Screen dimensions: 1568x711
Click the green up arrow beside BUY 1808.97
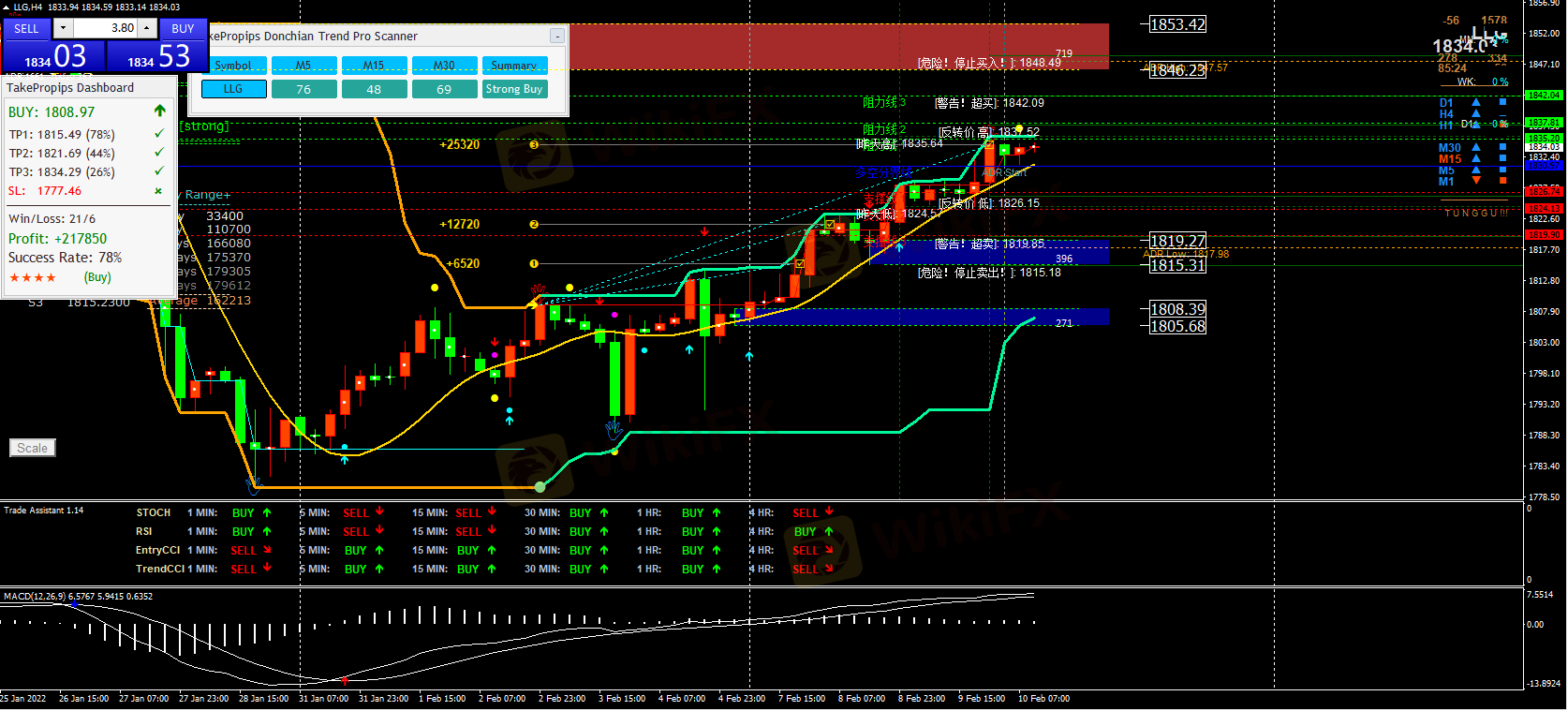coord(159,111)
